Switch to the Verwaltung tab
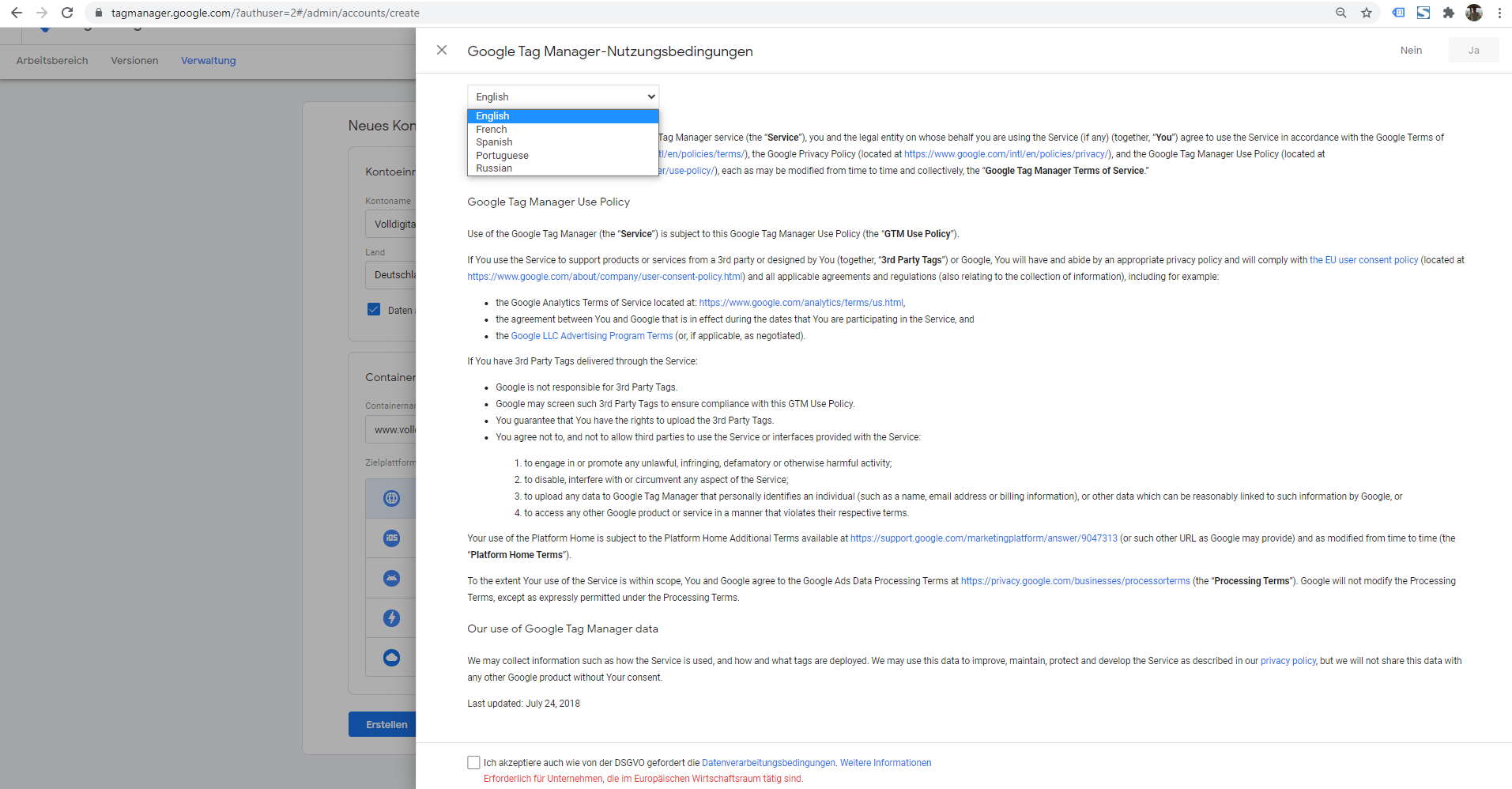1512x789 pixels. pyautogui.click(x=209, y=60)
